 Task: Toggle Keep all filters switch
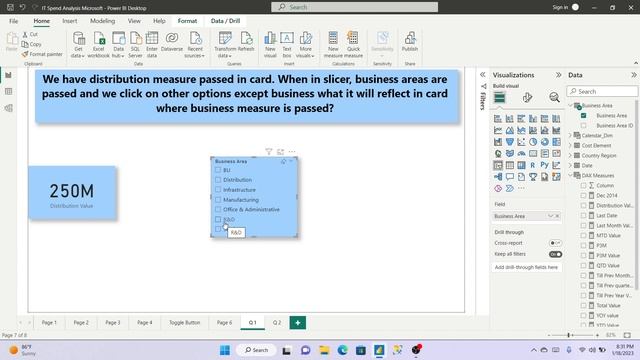click(x=555, y=254)
